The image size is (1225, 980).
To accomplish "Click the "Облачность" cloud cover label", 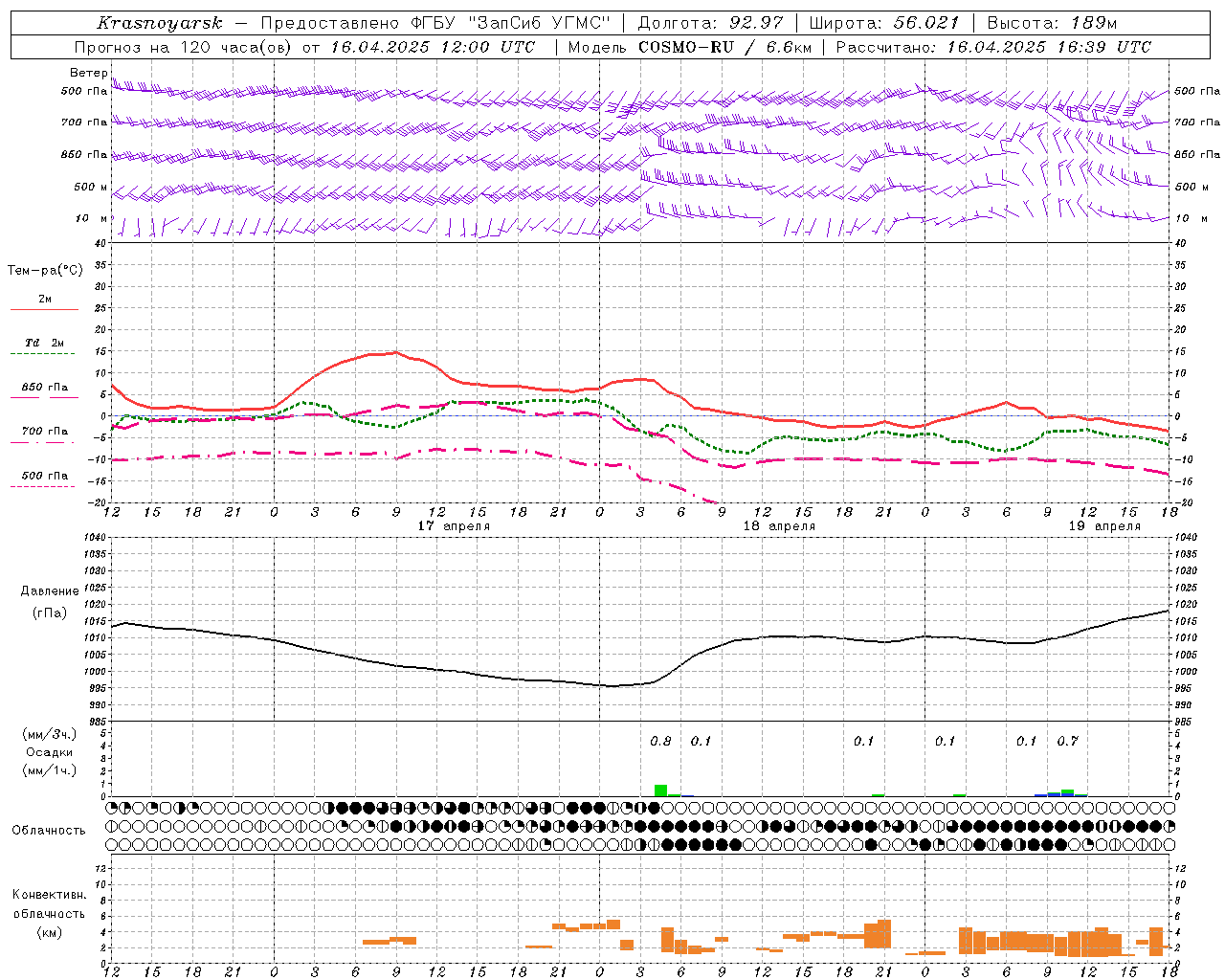I will [x=49, y=831].
